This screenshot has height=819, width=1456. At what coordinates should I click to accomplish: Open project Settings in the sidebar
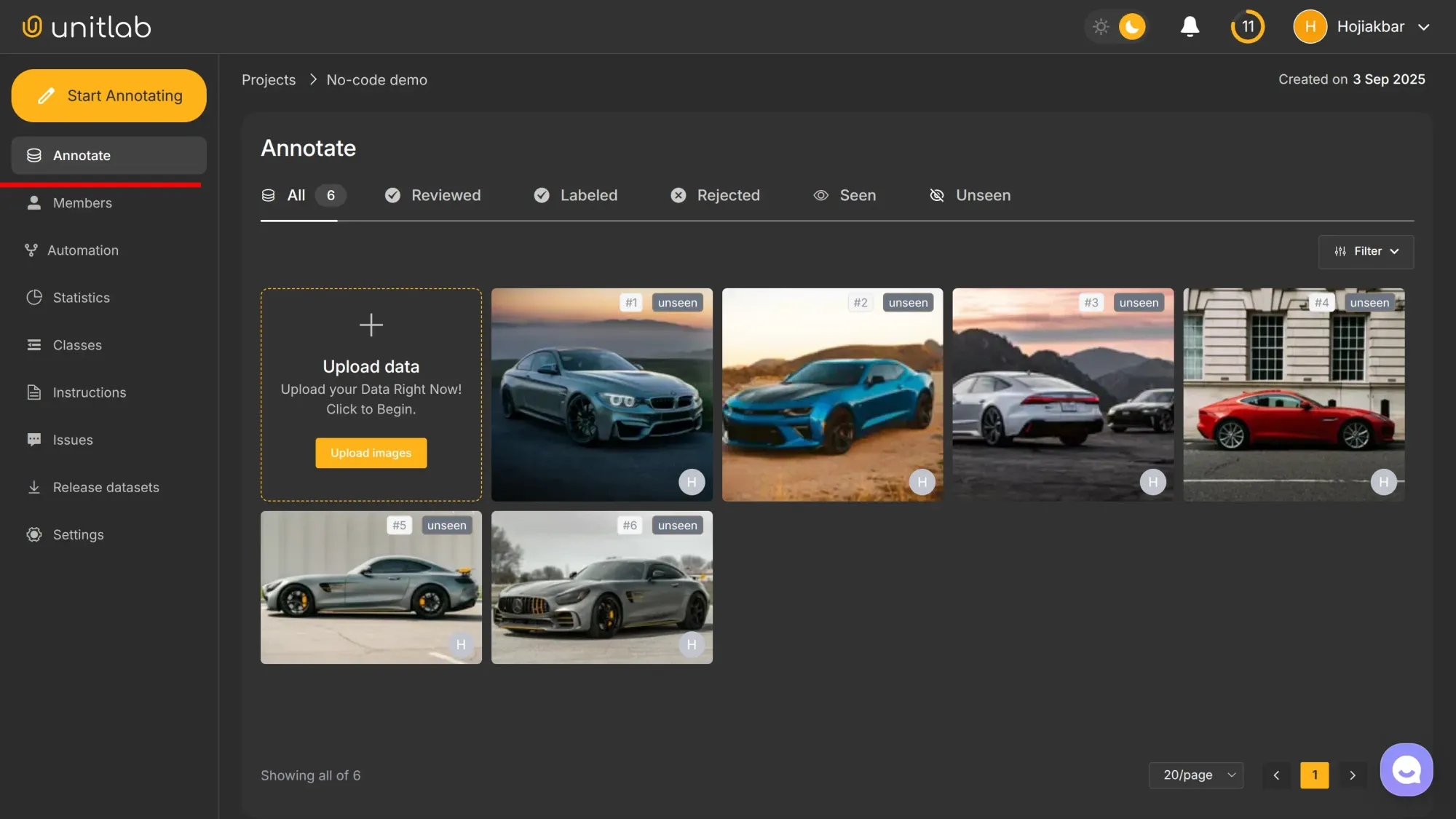click(x=78, y=534)
